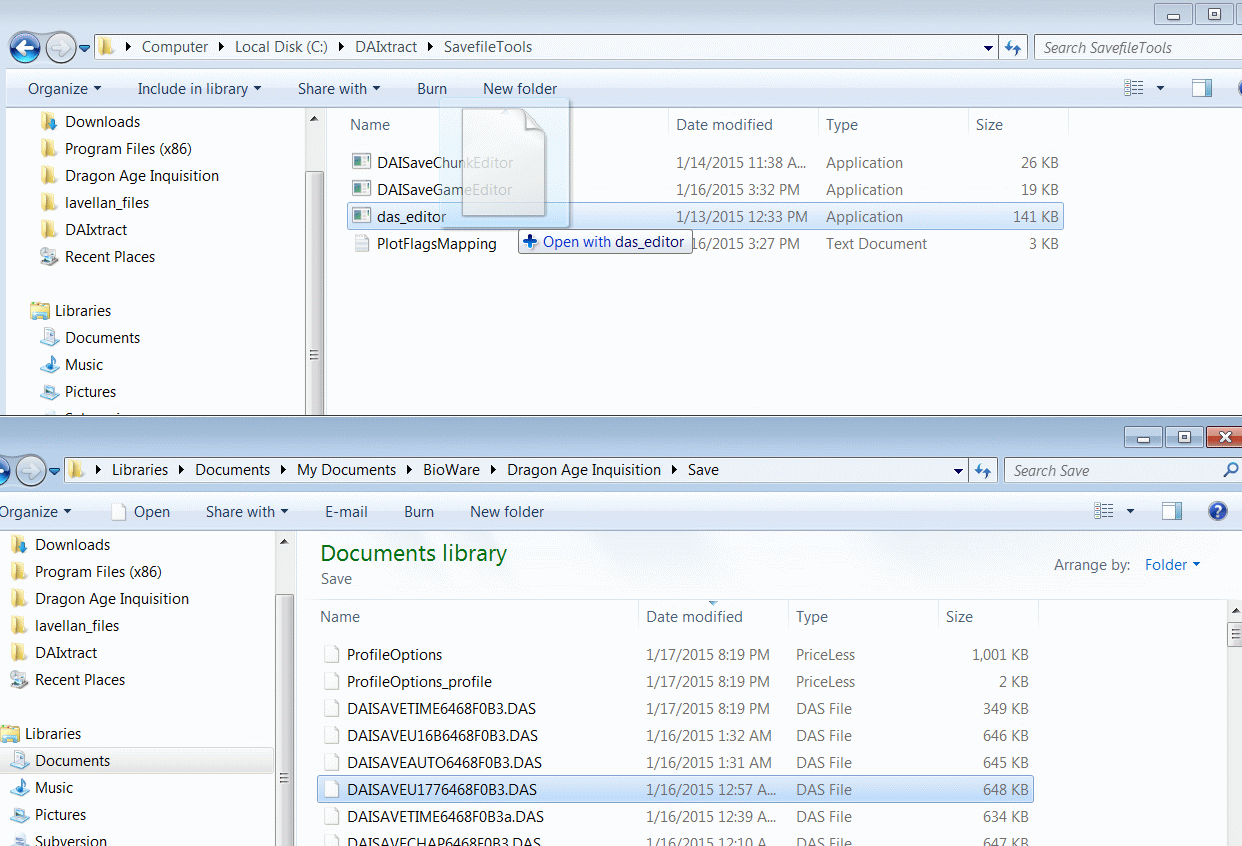Select Downloads in bottom window sidebar

coord(72,544)
